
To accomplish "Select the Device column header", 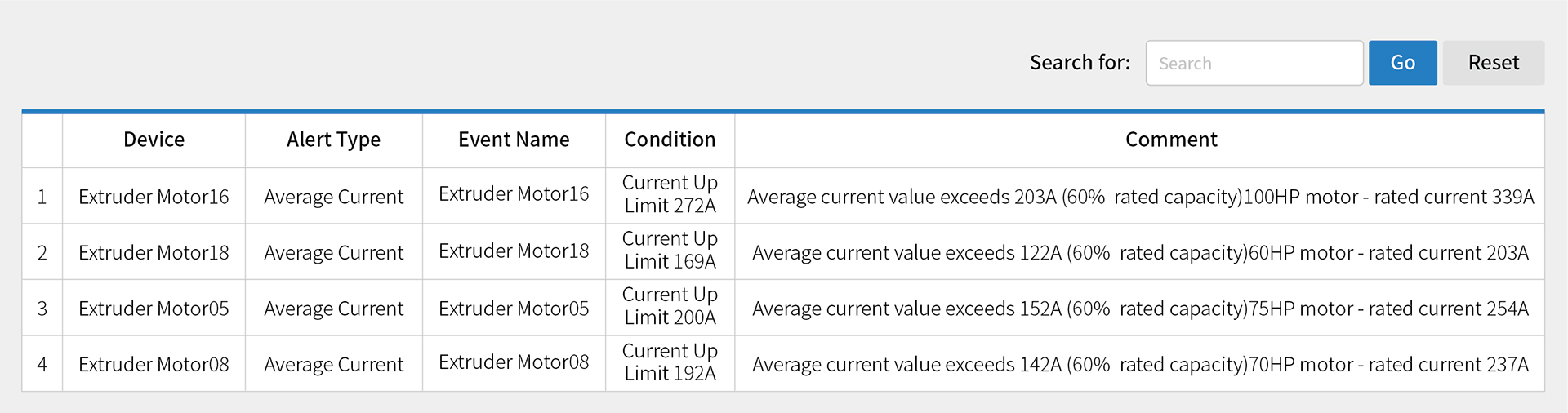I will point(154,140).
